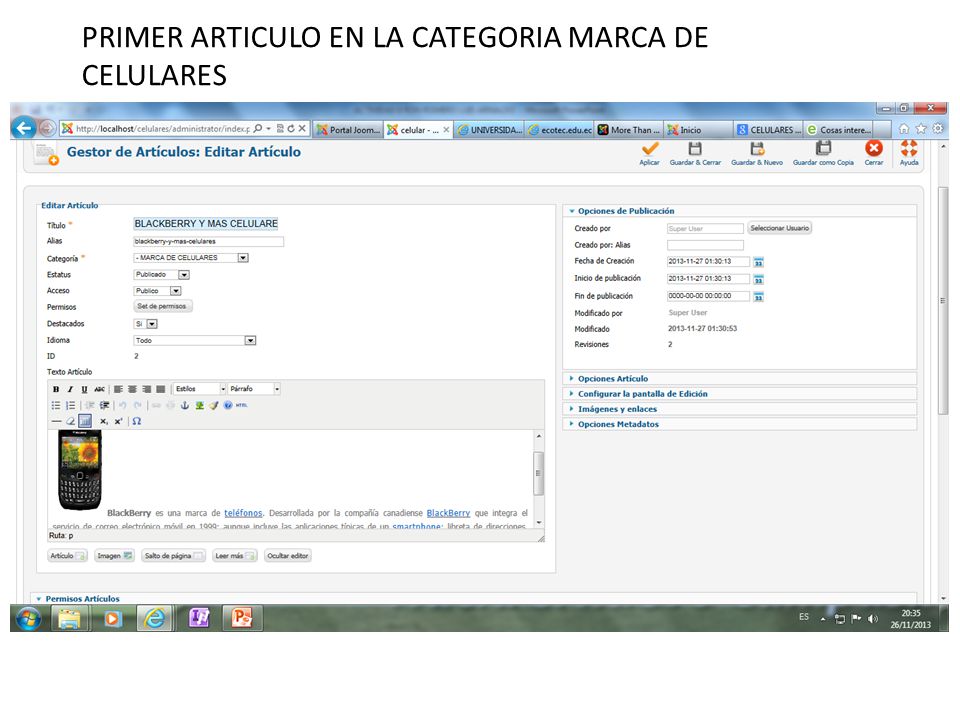Image resolution: width=960 pixels, height=720 pixels.
Task: Open the Fin de publicación calendar picker
Action: [x=759, y=297]
